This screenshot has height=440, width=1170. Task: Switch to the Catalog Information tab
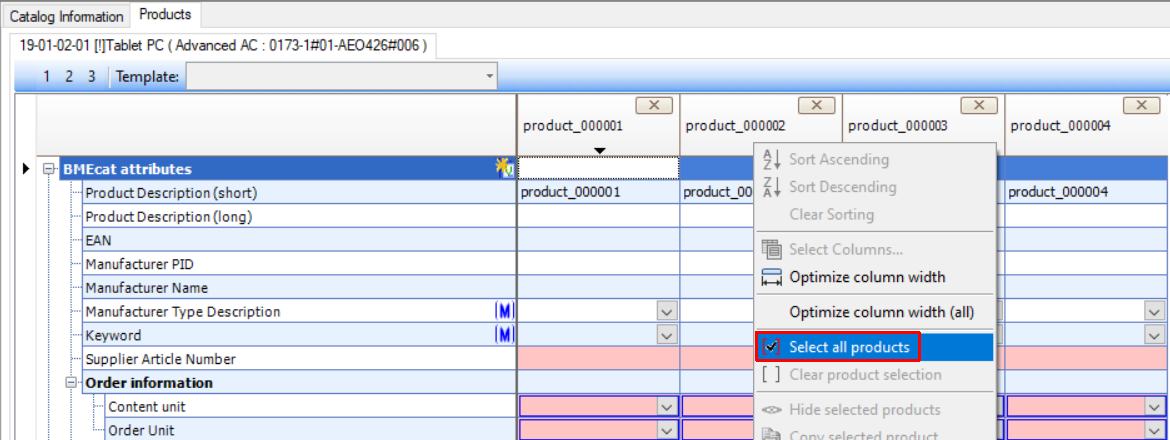[67, 17]
